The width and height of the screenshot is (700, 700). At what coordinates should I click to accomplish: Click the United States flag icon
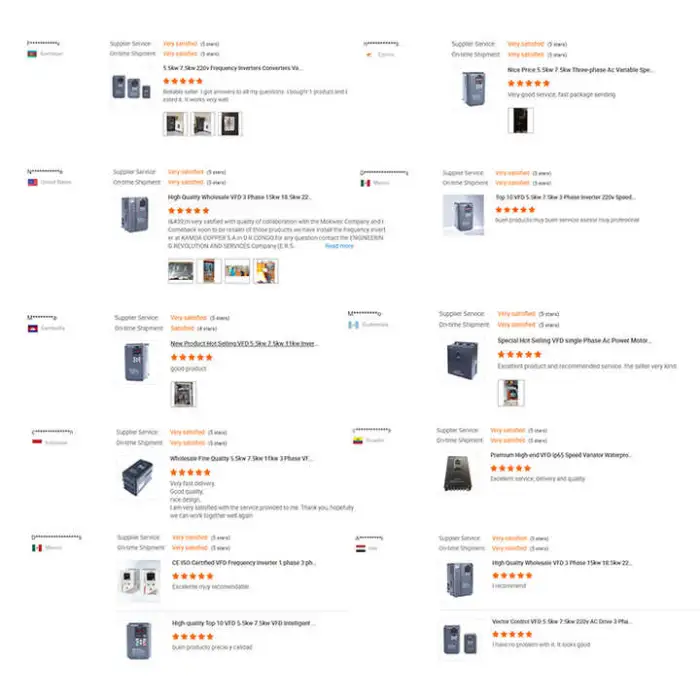point(32,183)
